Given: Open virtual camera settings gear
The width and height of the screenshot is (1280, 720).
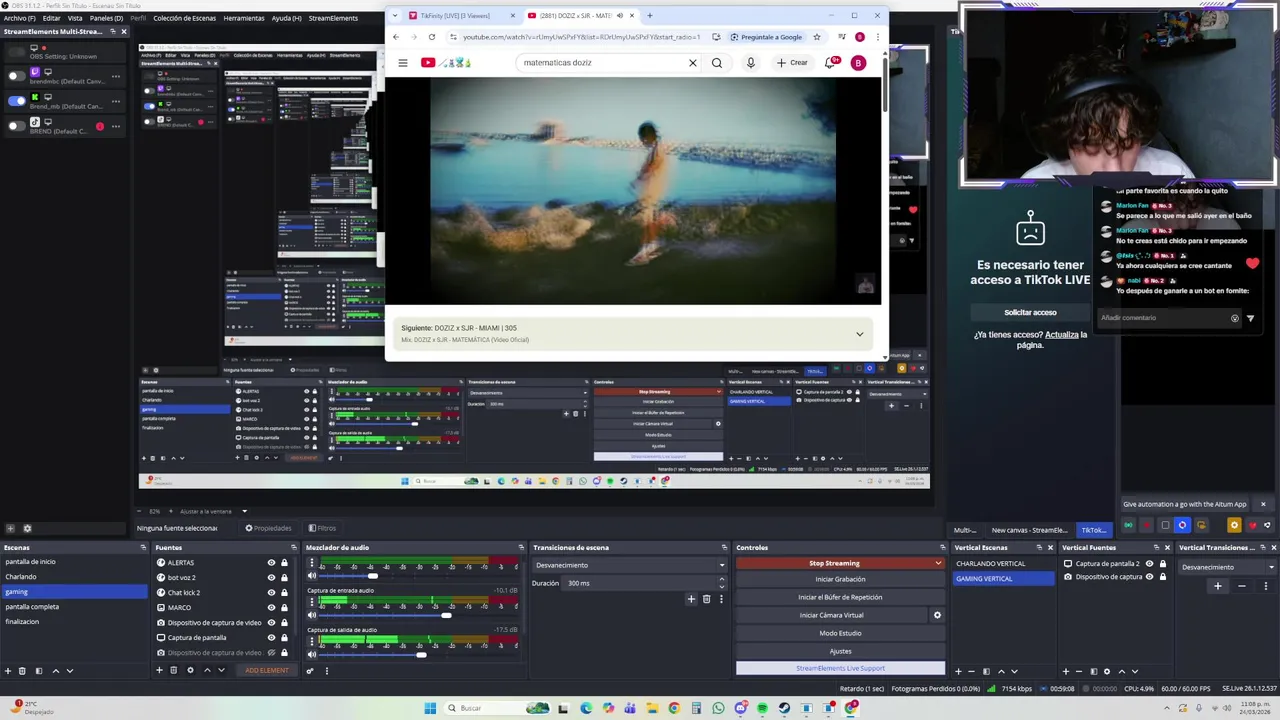Looking at the screenshot, I should 937,615.
